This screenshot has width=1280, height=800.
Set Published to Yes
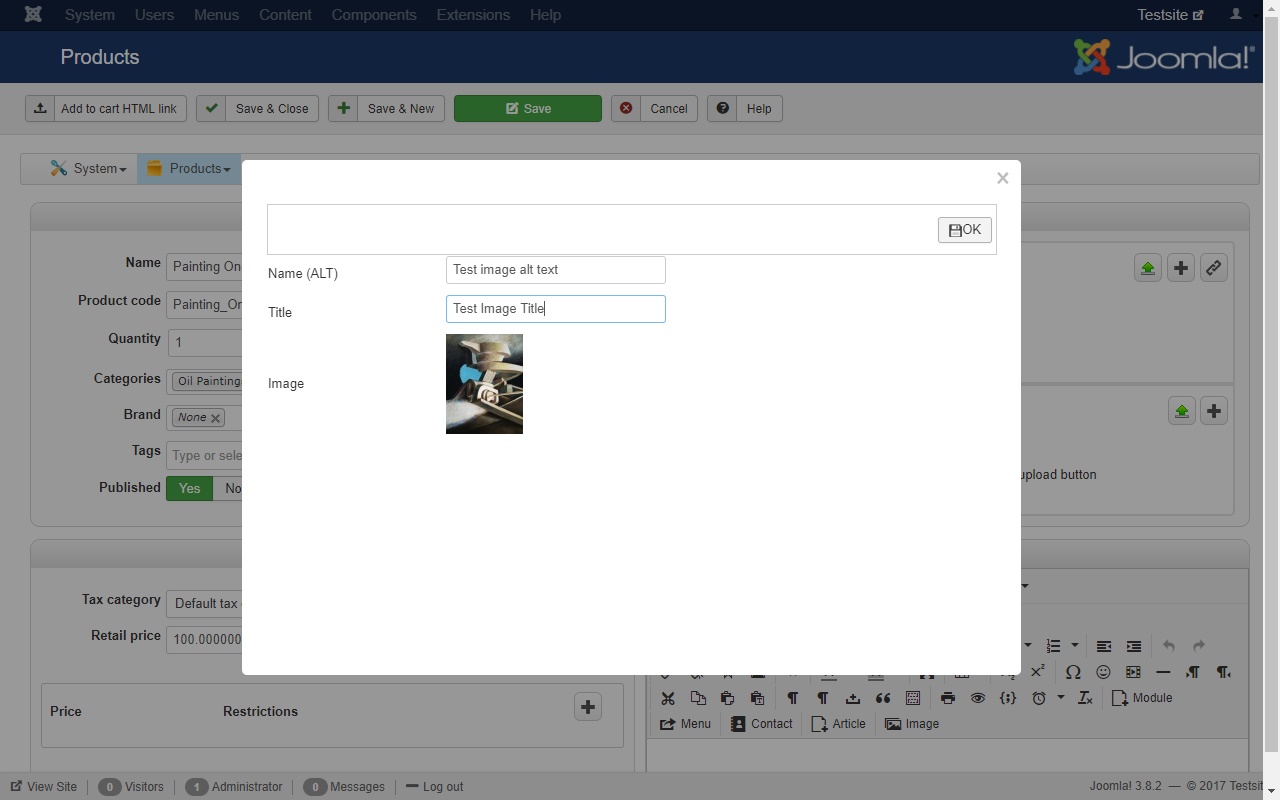(189, 489)
